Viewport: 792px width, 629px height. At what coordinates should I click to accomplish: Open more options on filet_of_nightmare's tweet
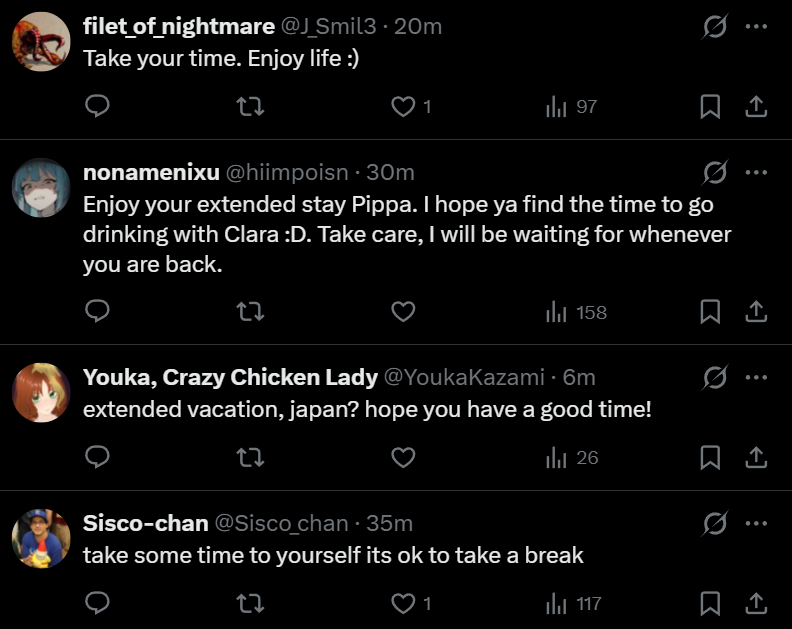[756, 27]
